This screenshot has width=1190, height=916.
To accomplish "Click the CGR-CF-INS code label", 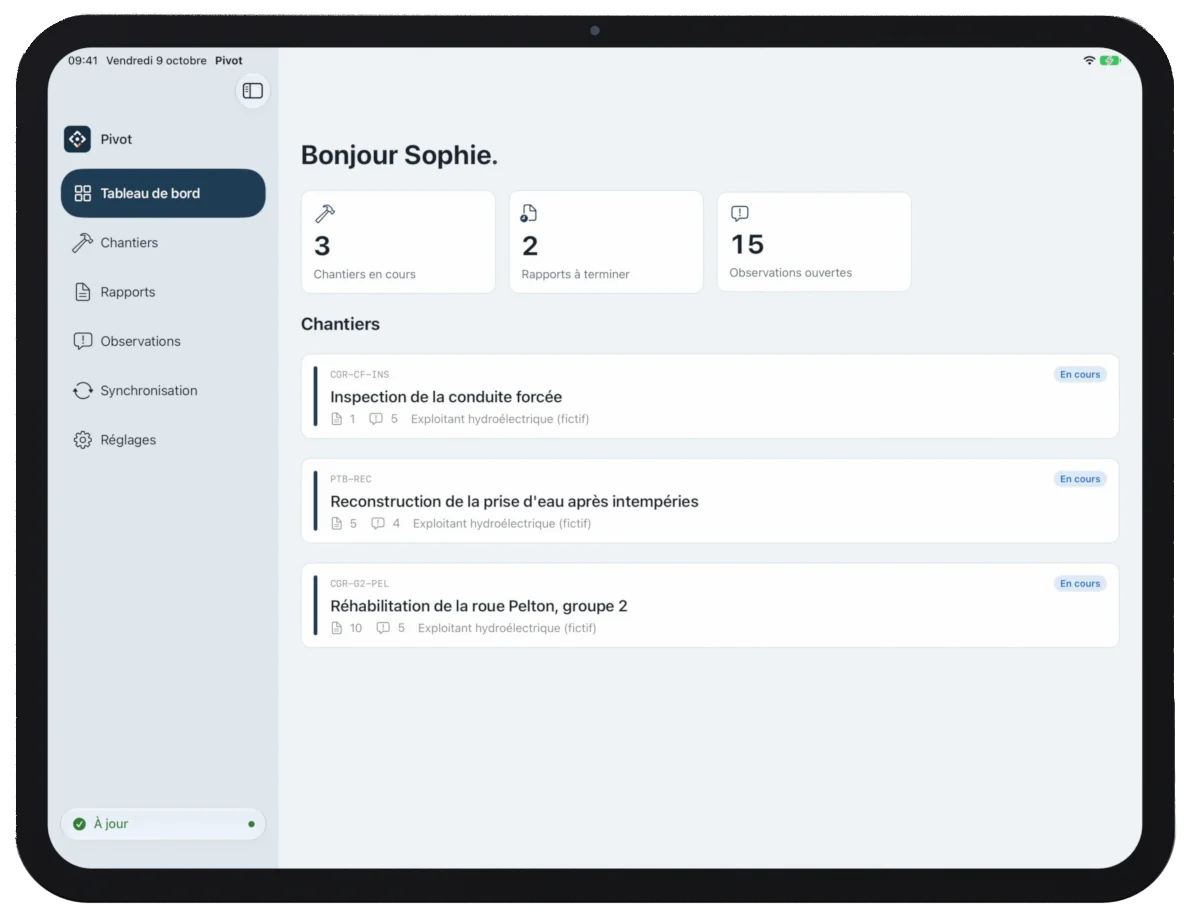I will coord(360,375).
